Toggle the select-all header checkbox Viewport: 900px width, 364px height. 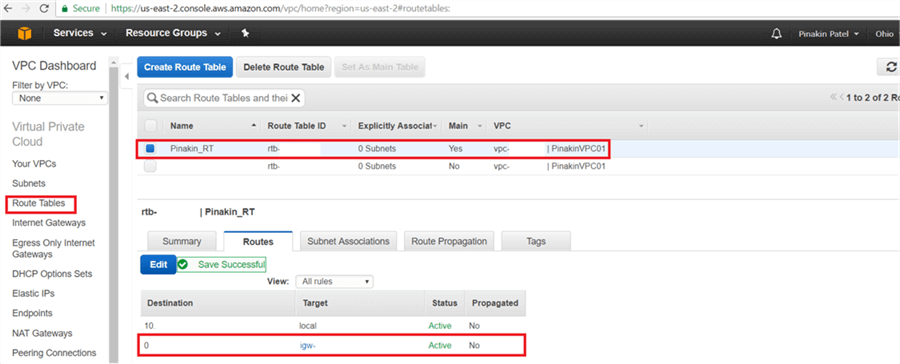point(150,126)
